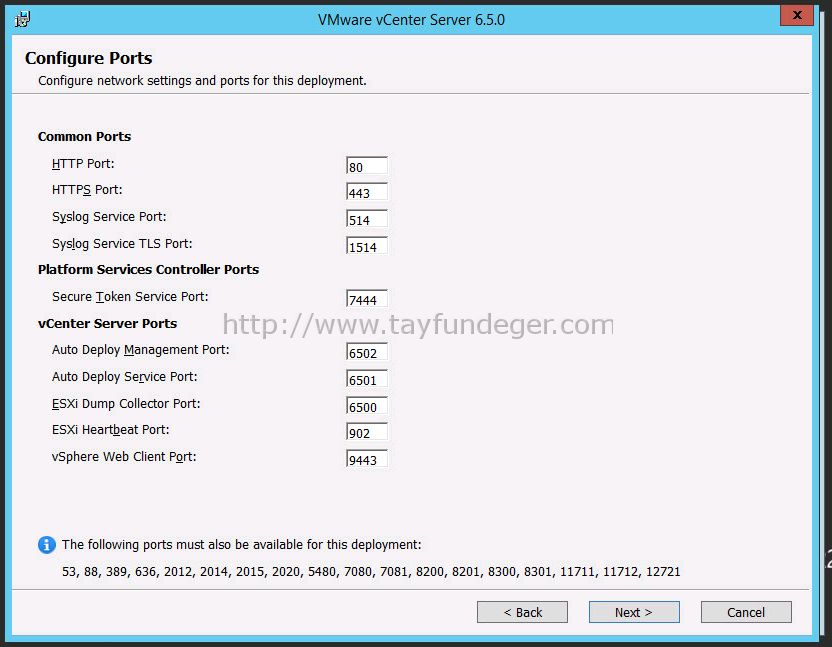Select ESXi Dump Collector Port field 6500
Viewport: 832px width, 647px height.
(367, 406)
